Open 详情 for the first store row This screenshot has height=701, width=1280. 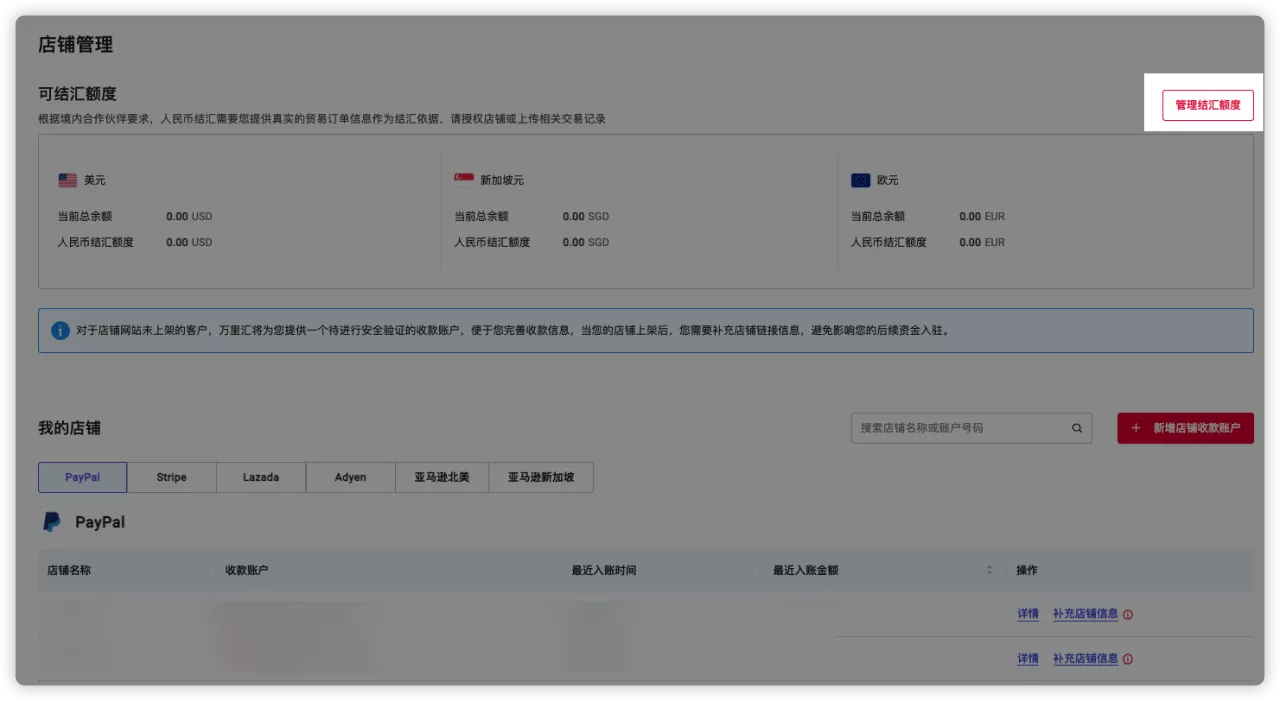pyautogui.click(x=1027, y=614)
